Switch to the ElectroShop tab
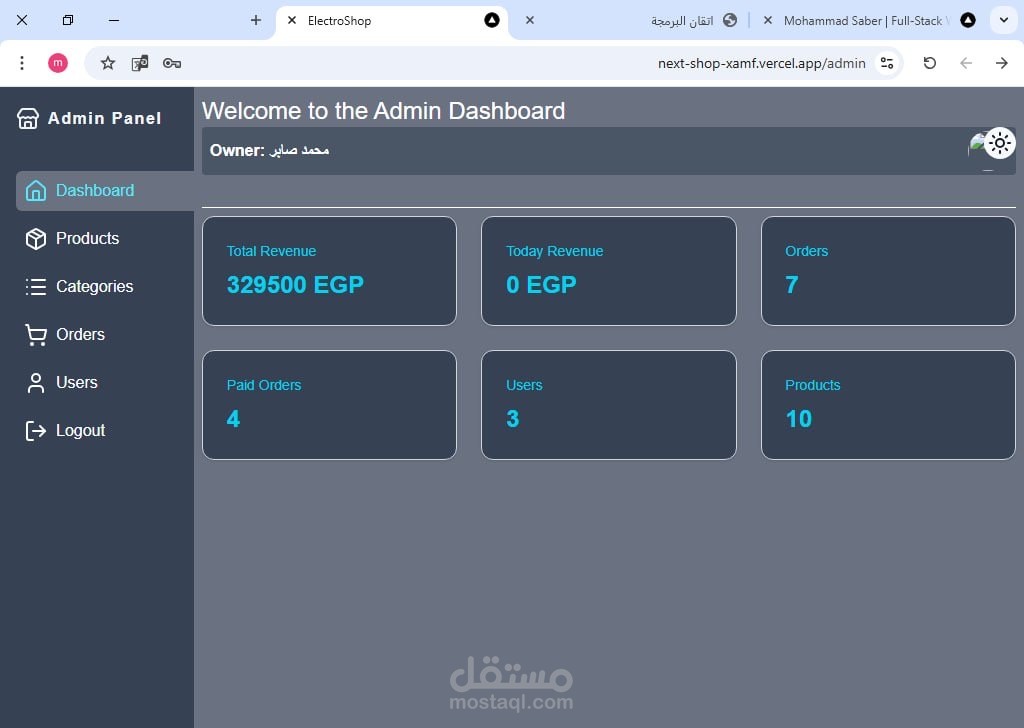The height and width of the screenshot is (728, 1024). (x=392, y=20)
